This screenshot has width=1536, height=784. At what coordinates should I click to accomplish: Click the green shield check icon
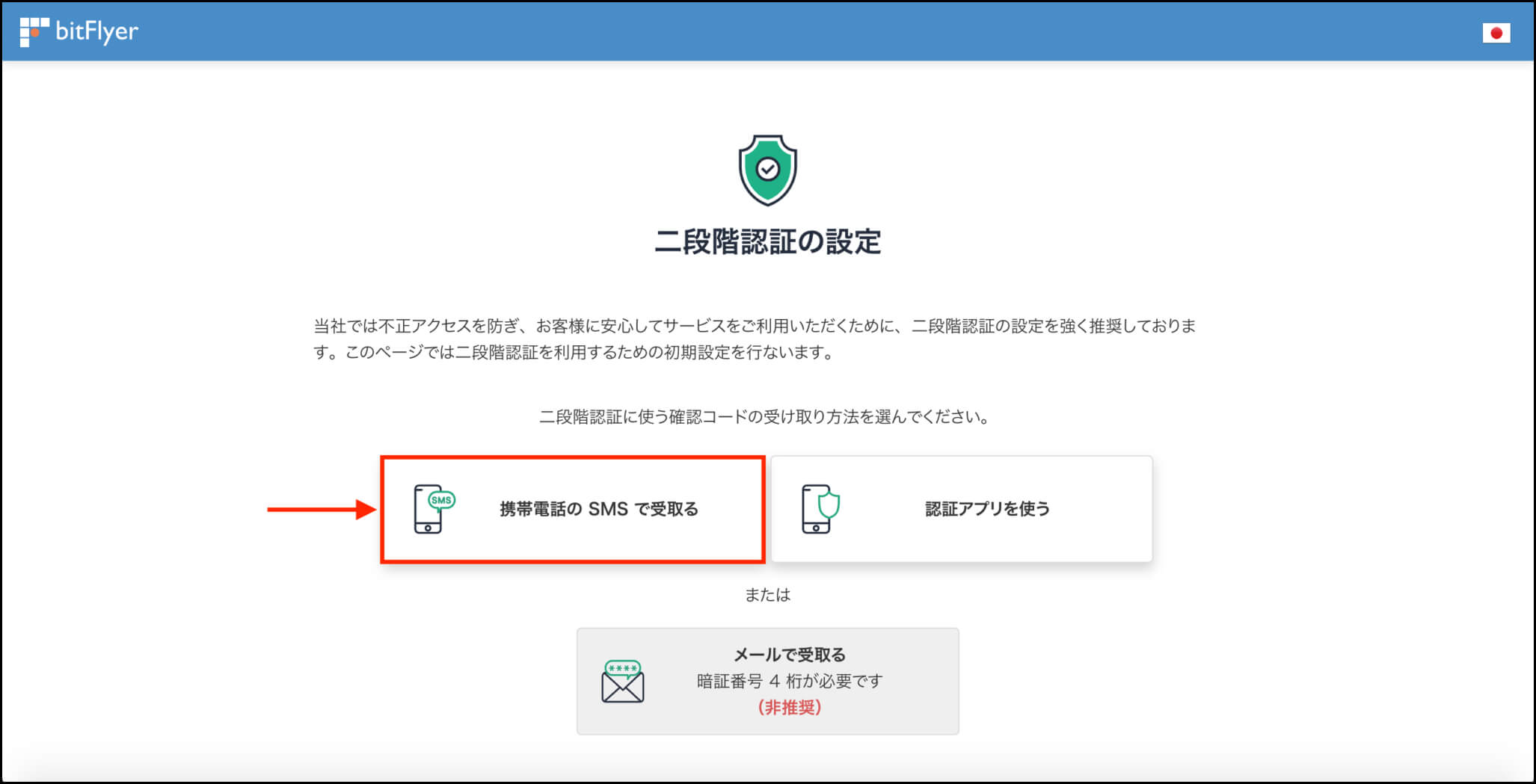tap(768, 170)
